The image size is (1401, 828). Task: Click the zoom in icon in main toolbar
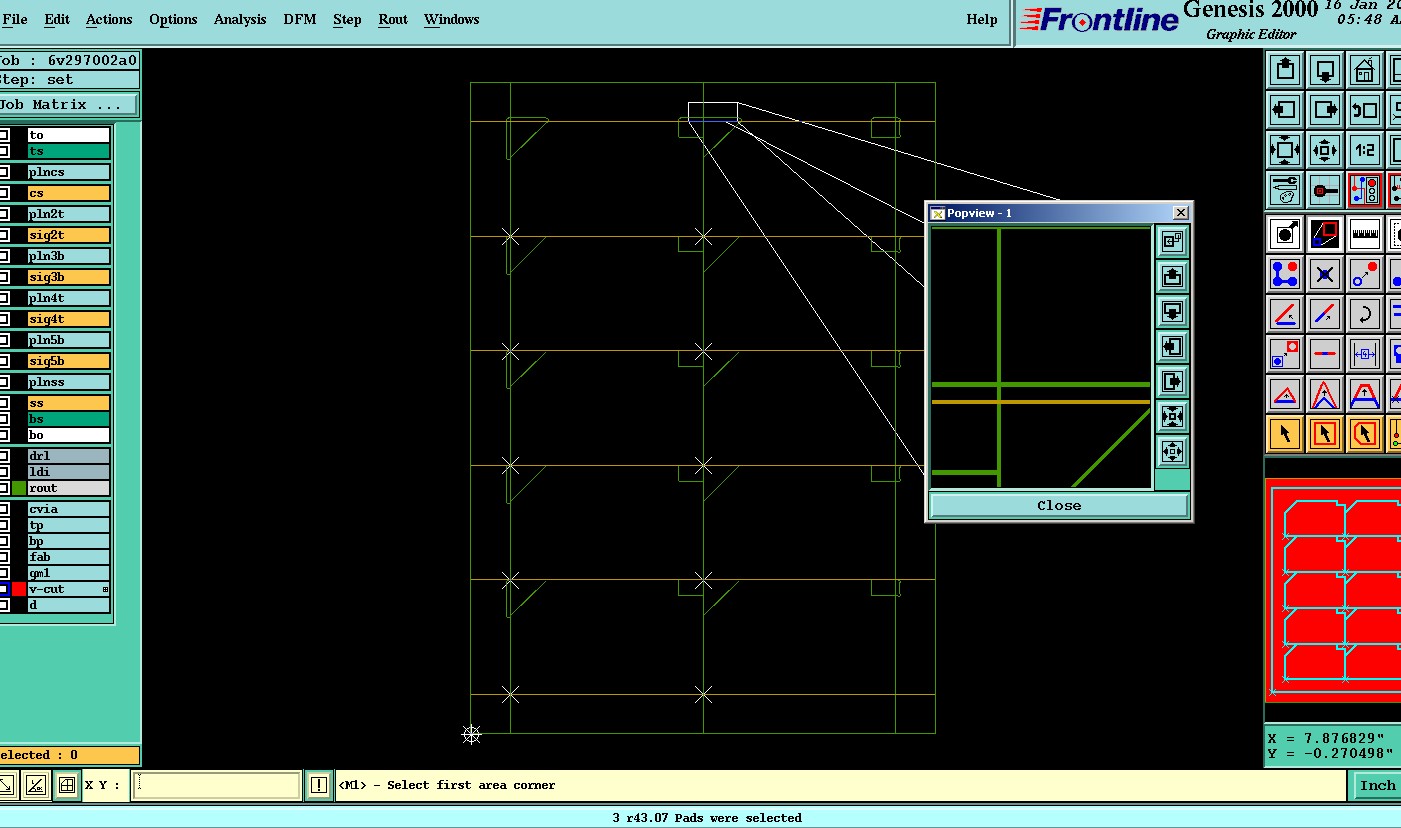point(1285,150)
